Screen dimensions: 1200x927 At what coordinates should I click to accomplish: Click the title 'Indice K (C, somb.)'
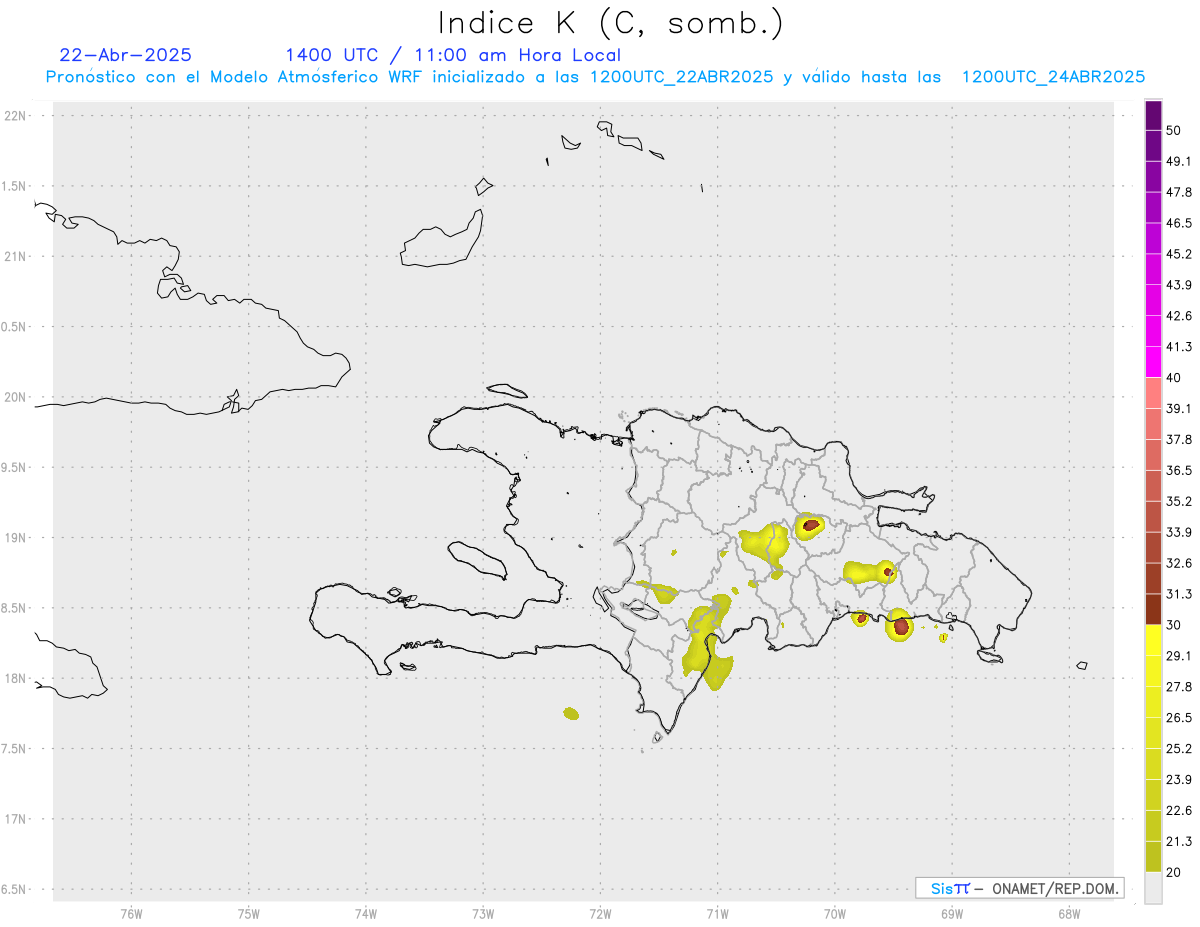pos(611,23)
